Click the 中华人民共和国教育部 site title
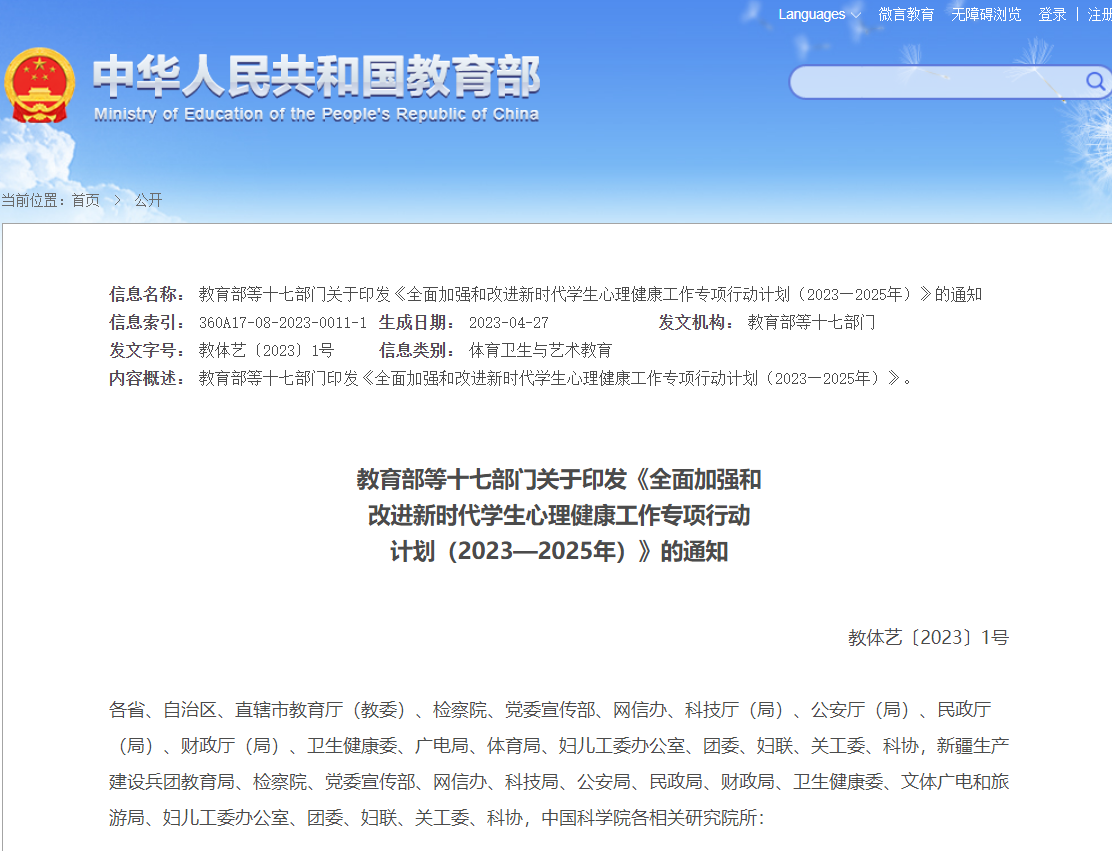Image resolution: width=1112 pixels, height=851 pixels. tap(316, 76)
